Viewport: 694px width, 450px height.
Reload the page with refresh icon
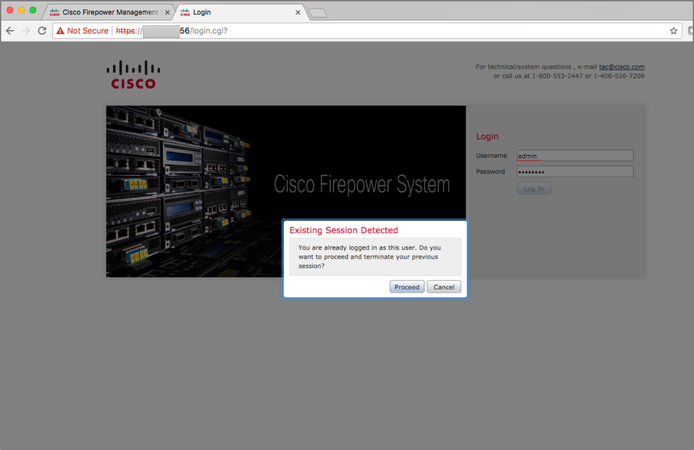point(42,31)
